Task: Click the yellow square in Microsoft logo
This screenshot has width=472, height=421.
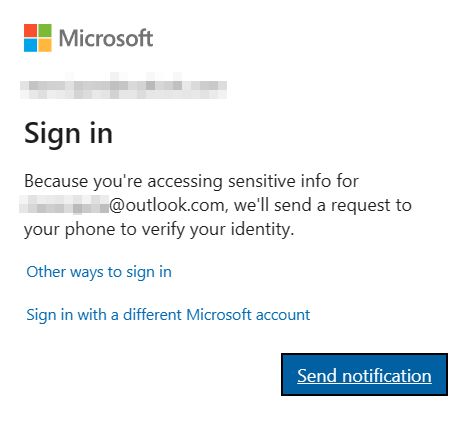Action: tap(45, 45)
